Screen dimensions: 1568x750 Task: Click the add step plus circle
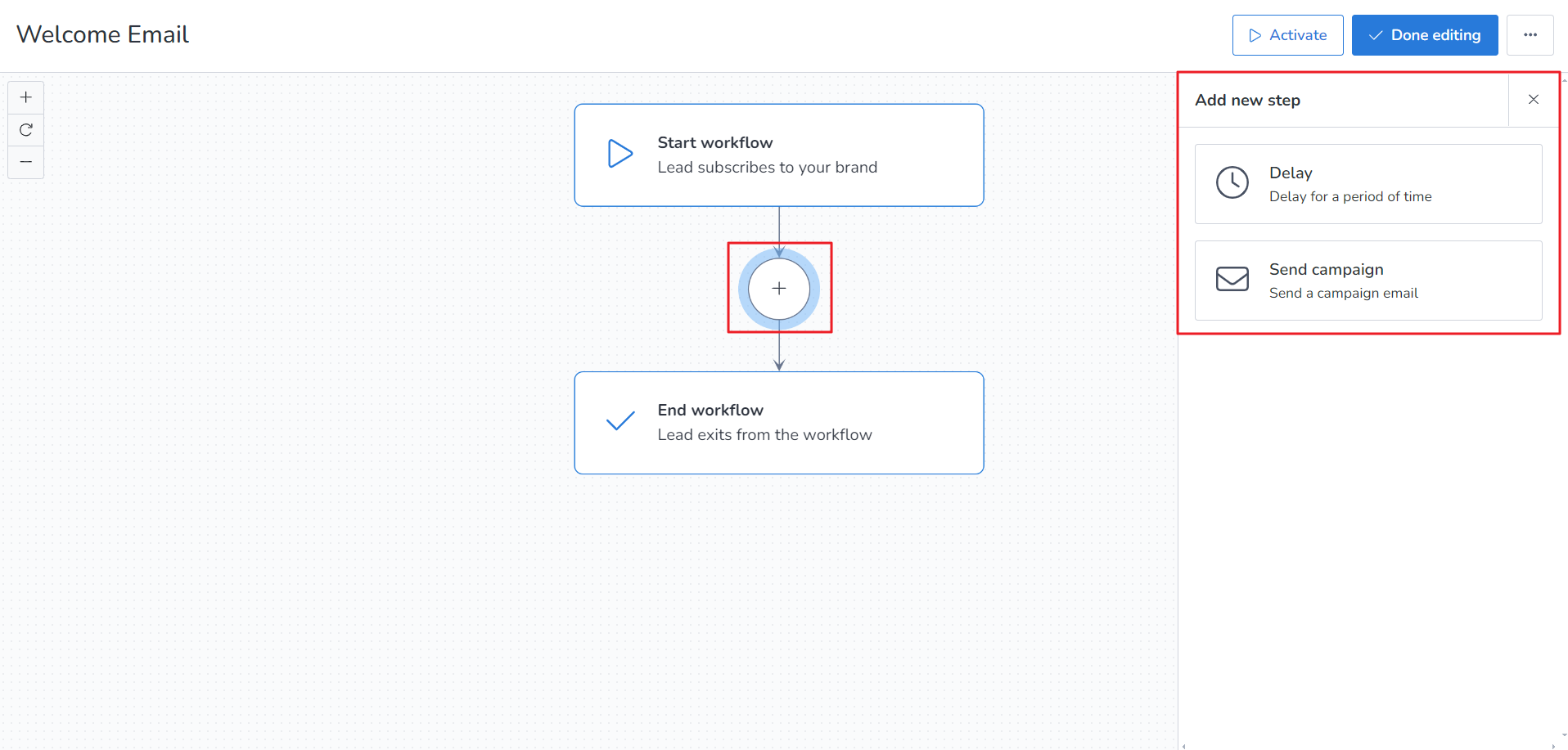click(779, 289)
